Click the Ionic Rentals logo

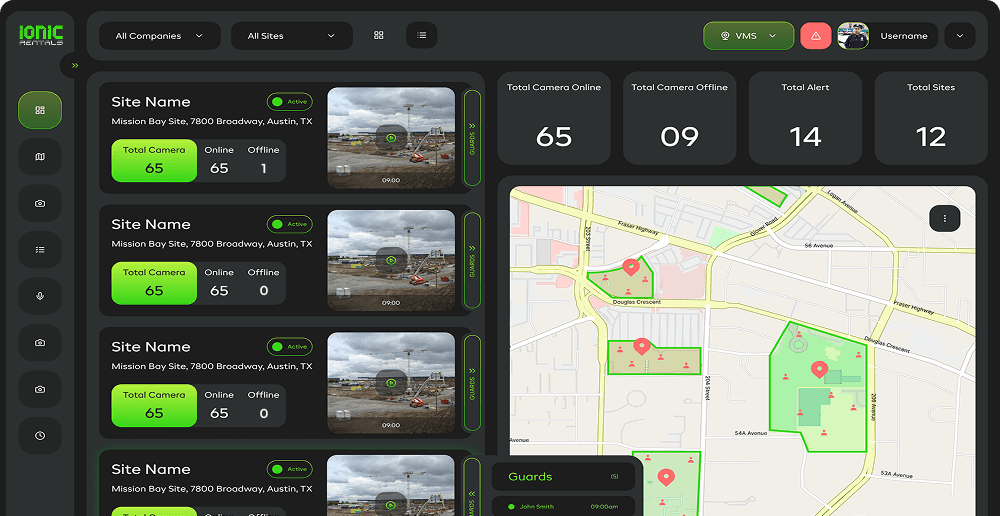pyautogui.click(x=41, y=35)
